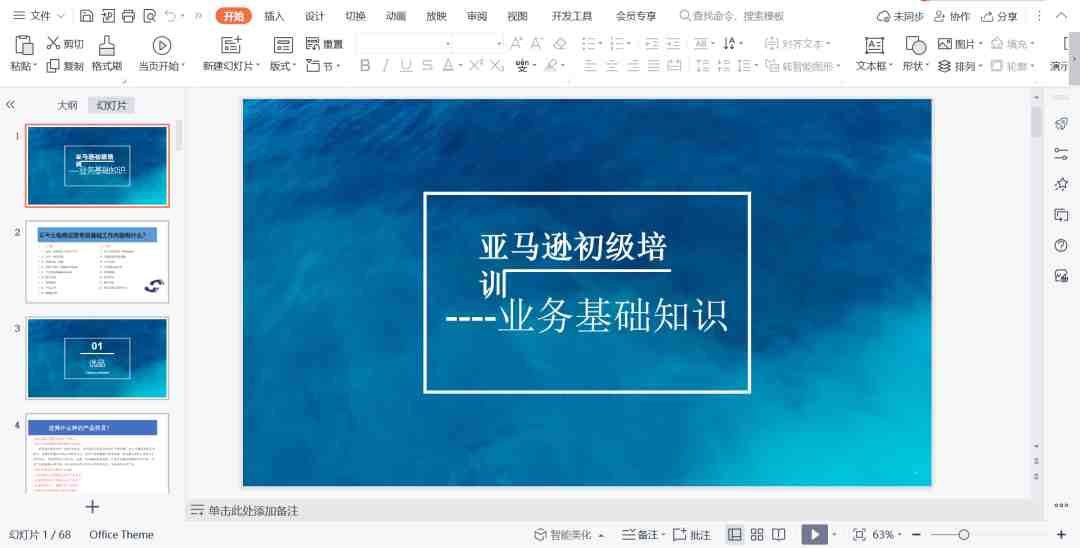The image size is (1080, 548).
Task: Click the Undo arrow icon
Action: coord(171,15)
